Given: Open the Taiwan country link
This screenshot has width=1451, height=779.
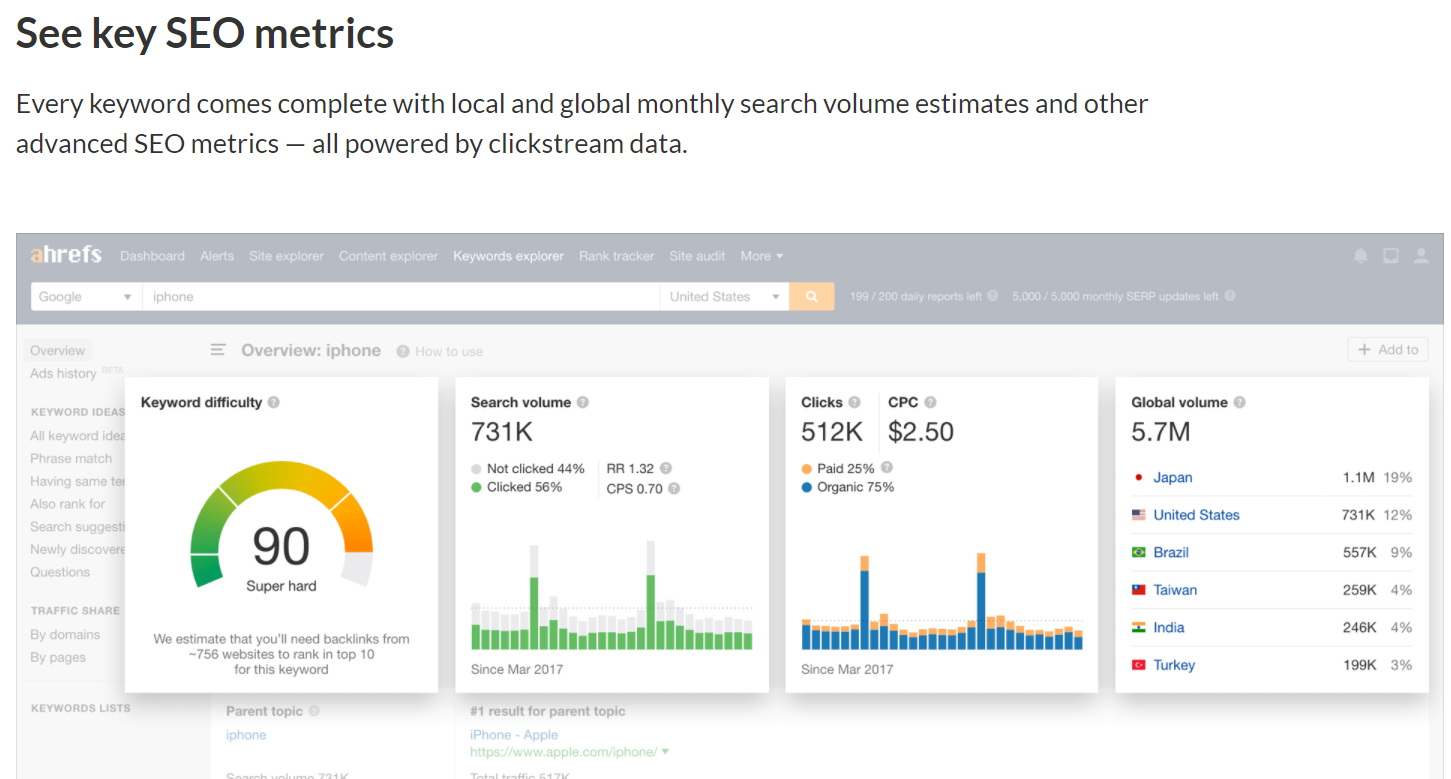Looking at the screenshot, I should pos(1175,590).
